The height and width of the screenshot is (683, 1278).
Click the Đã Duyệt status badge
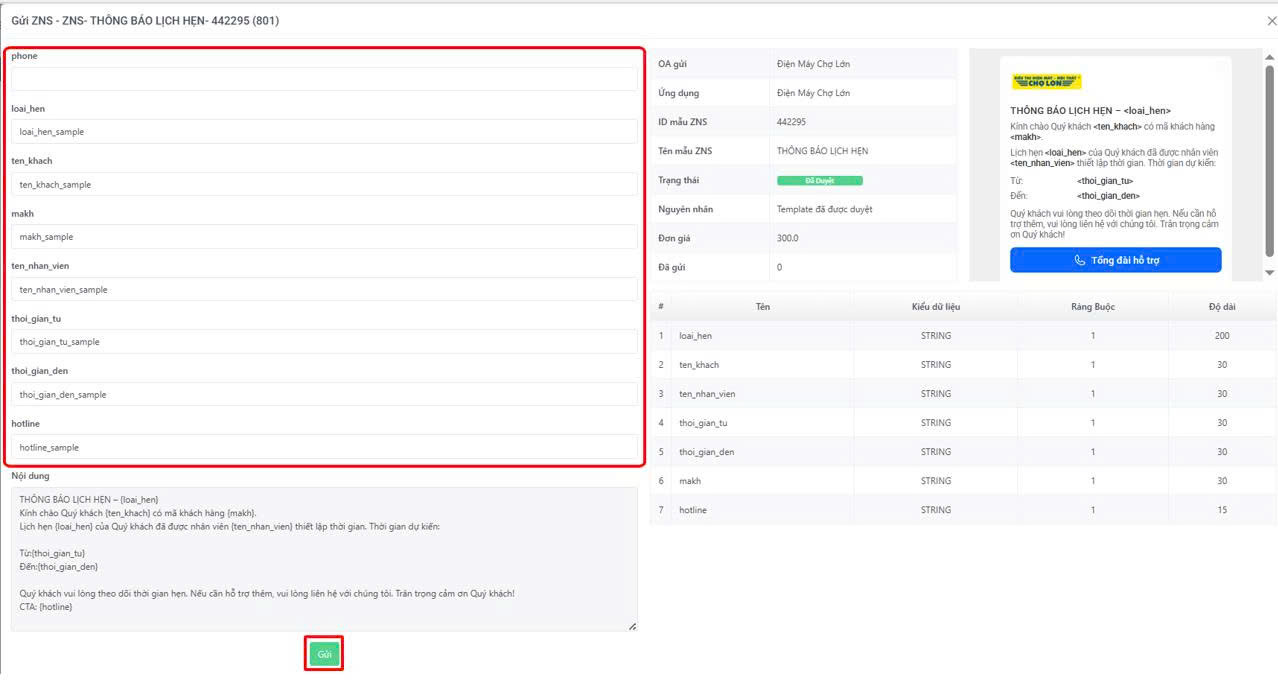click(819, 181)
